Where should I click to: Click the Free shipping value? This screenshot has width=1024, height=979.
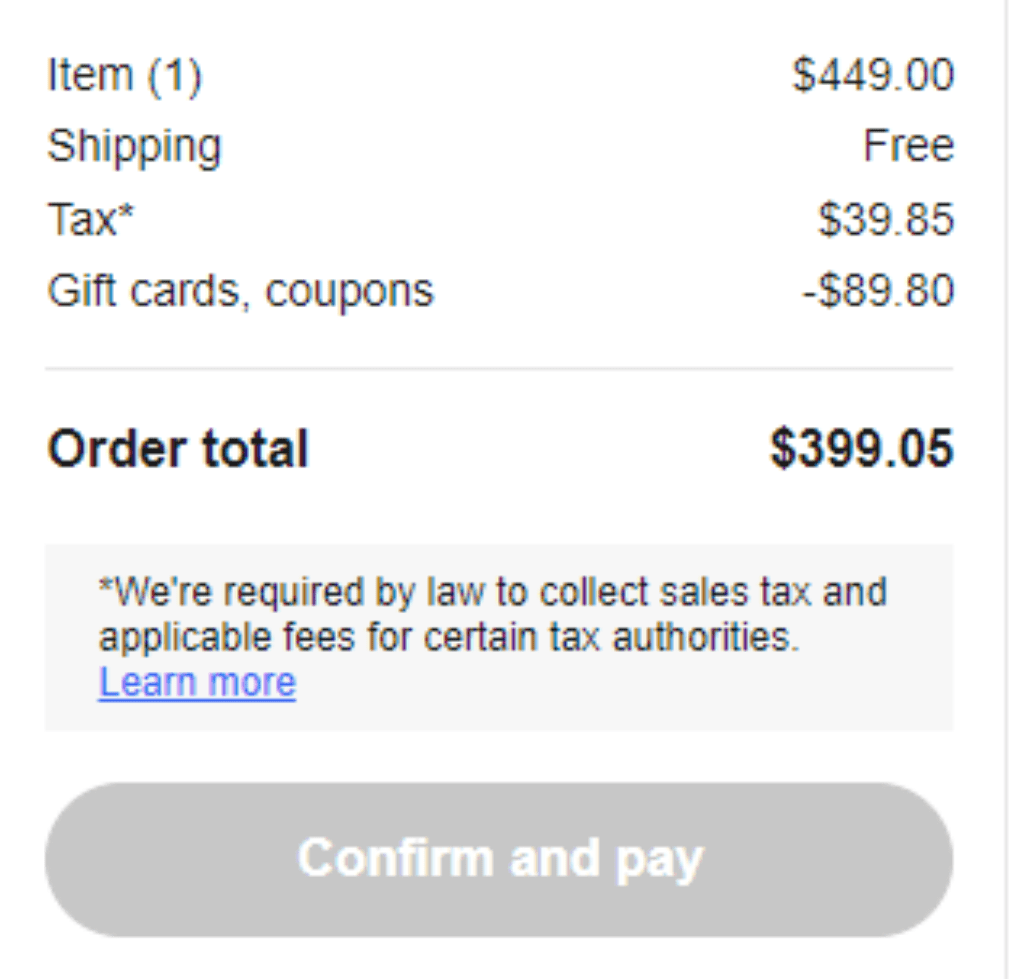tap(908, 145)
